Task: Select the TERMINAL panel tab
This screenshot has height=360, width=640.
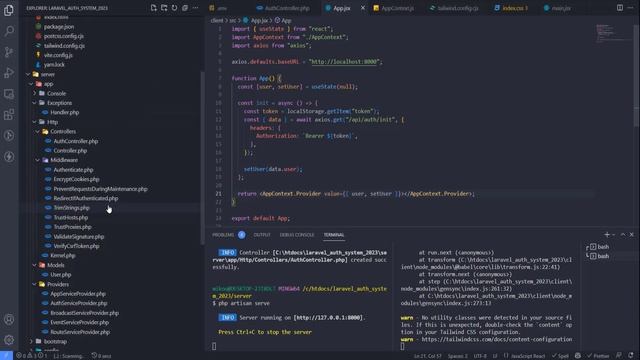Action: (x=334, y=235)
